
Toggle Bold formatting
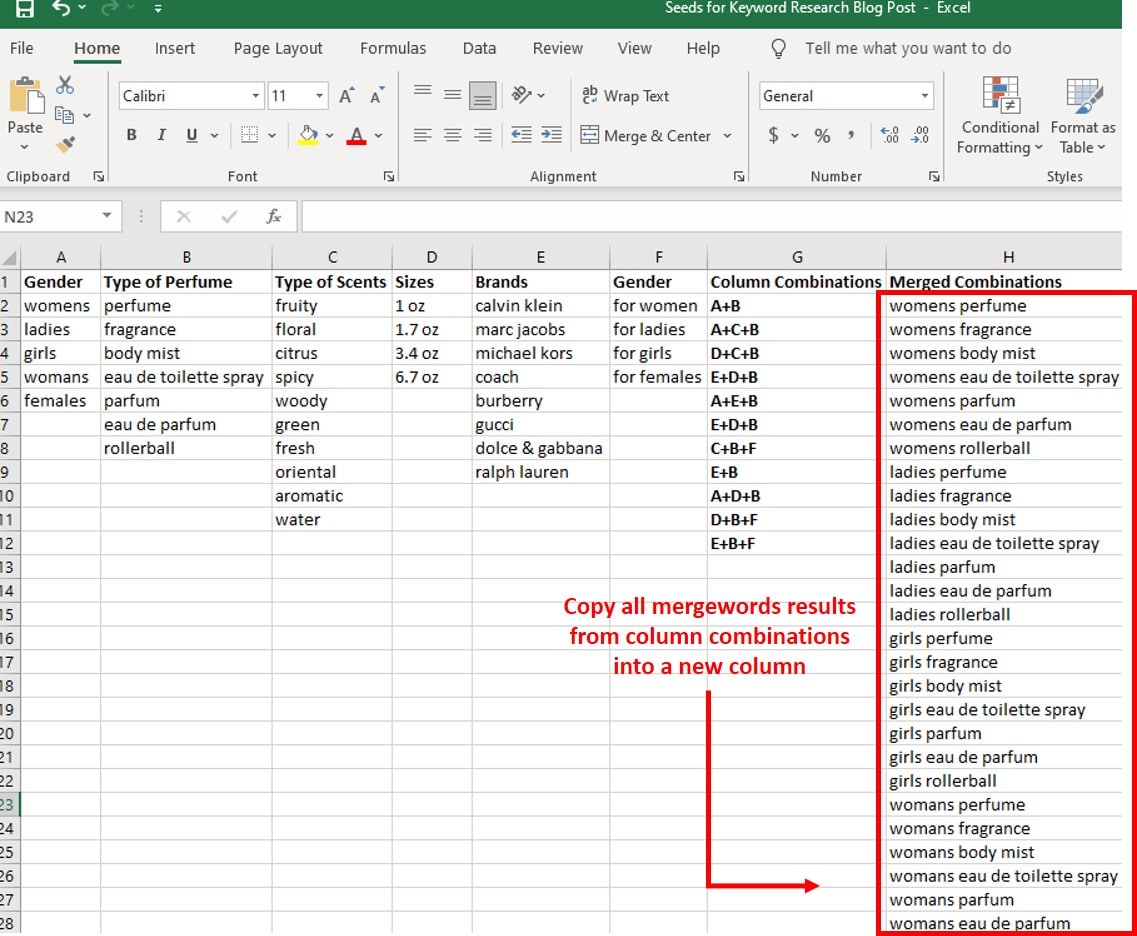point(131,135)
